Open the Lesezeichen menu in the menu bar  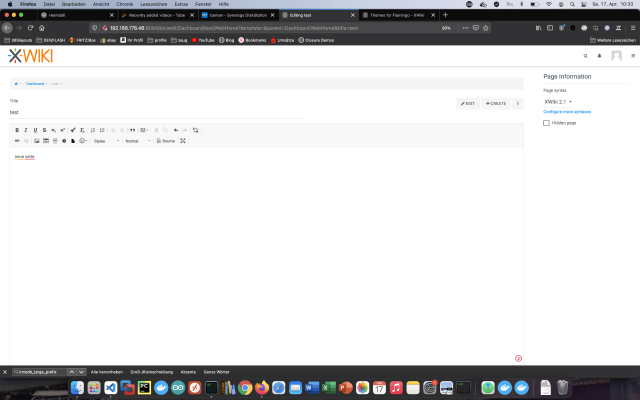[153, 4]
